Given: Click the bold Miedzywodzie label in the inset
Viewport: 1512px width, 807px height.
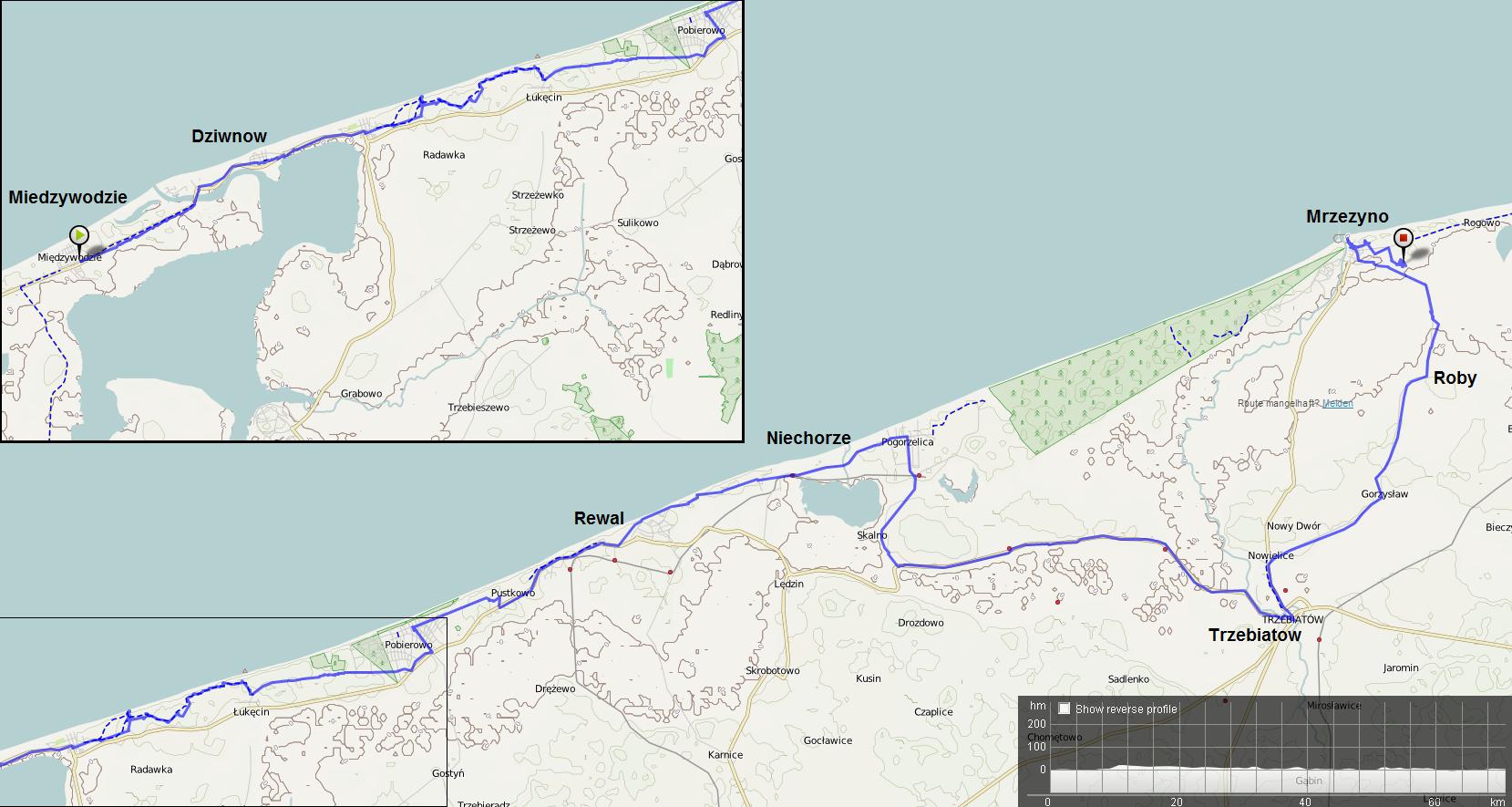Looking at the screenshot, I should tap(67, 198).
